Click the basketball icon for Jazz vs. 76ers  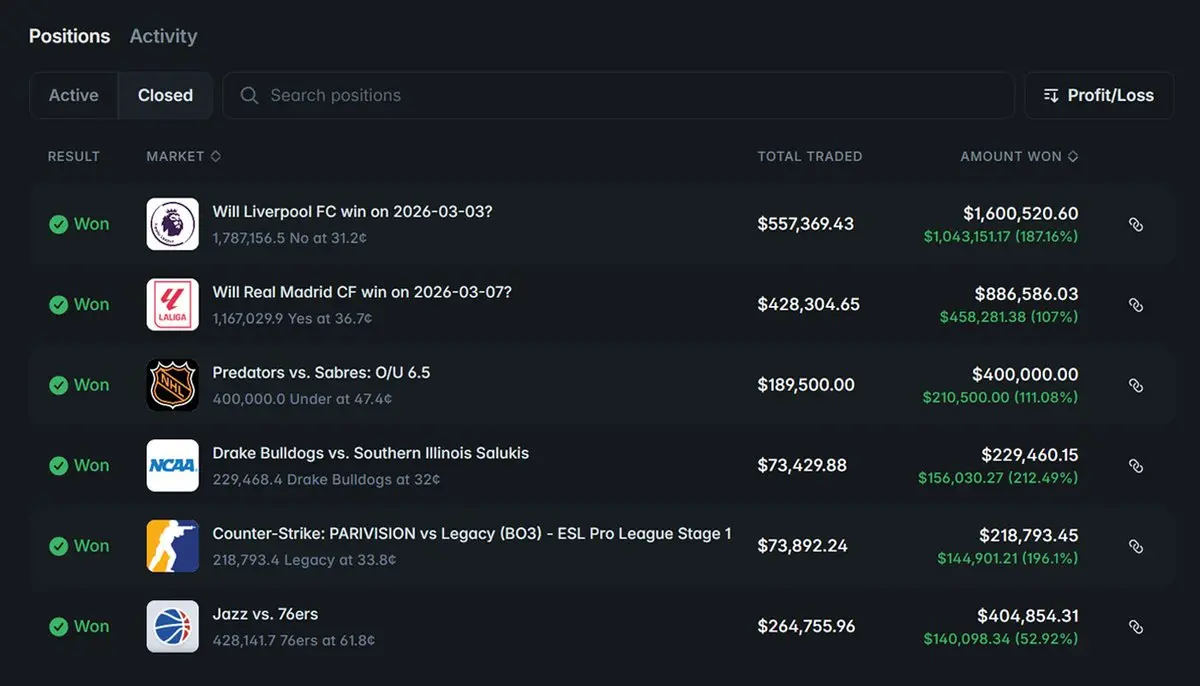(x=172, y=626)
